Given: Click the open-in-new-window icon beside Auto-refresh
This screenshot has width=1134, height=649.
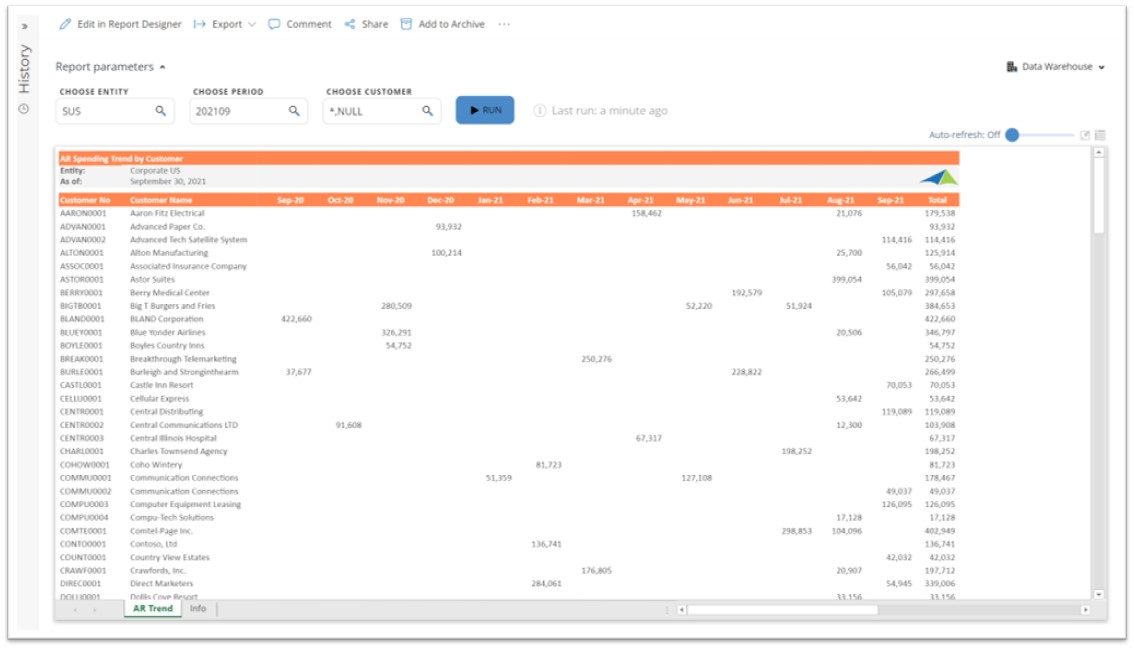Looking at the screenshot, I should coord(1085,135).
